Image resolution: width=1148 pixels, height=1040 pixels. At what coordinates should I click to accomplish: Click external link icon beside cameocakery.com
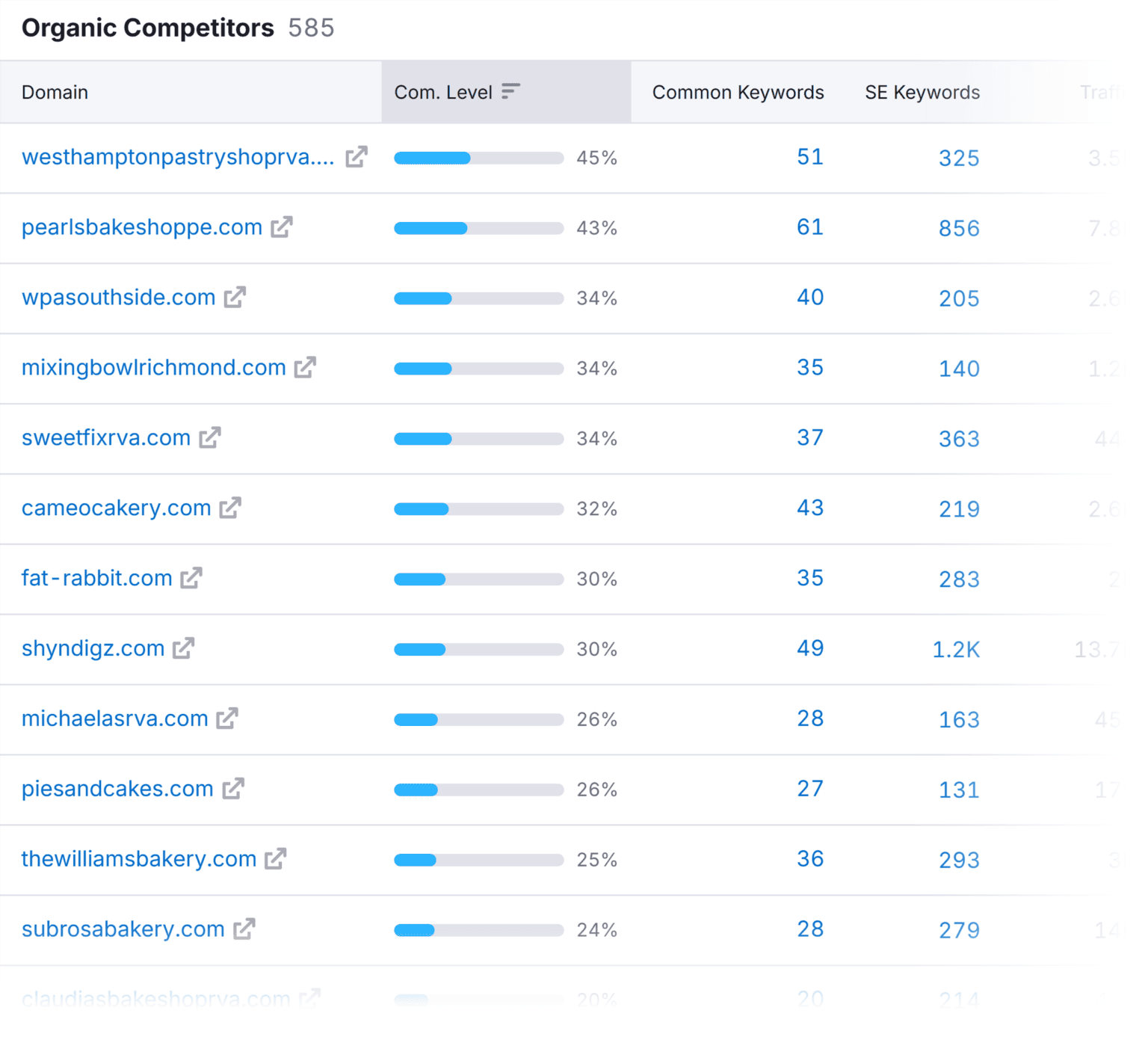230,508
